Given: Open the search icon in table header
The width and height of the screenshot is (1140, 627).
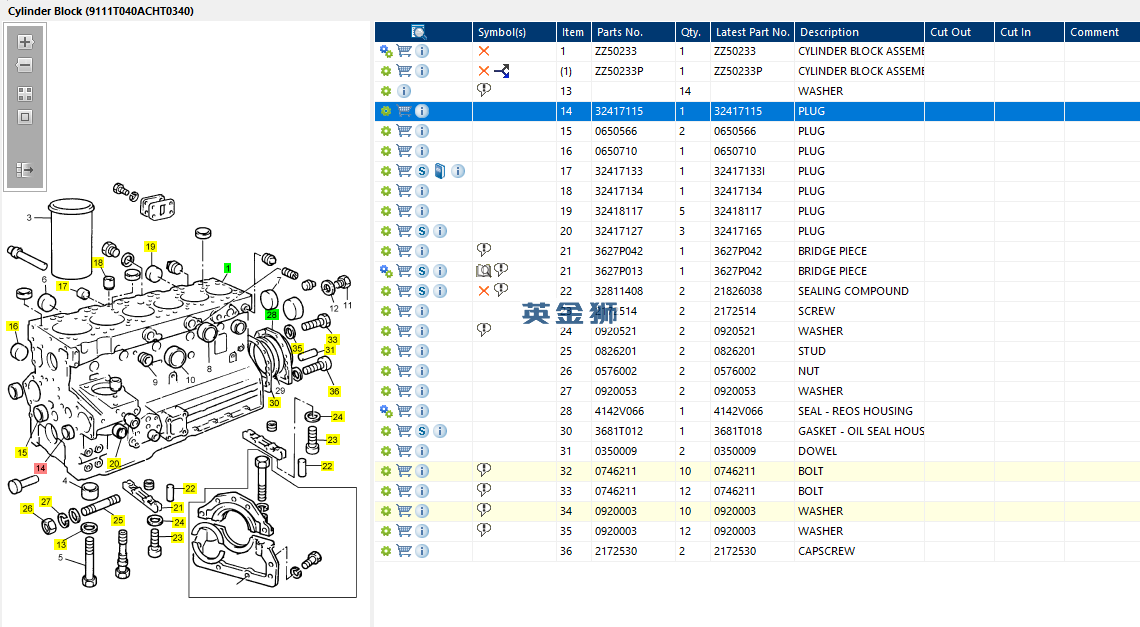Looking at the screenshot, I should click(x=419, y=31).
